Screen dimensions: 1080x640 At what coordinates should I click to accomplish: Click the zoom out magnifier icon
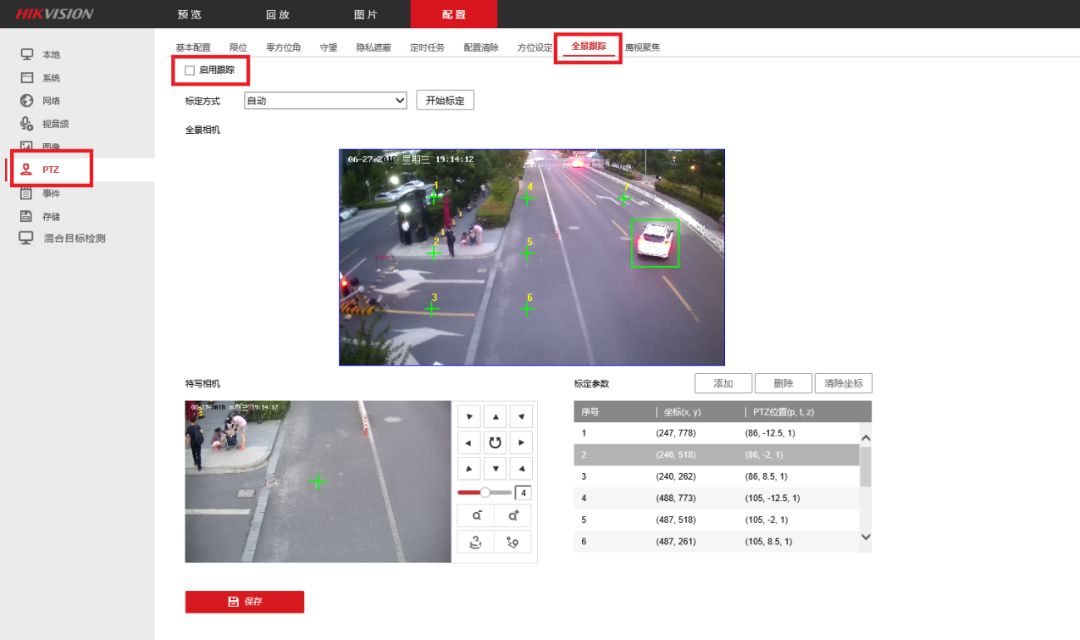(x=476, y=515)
